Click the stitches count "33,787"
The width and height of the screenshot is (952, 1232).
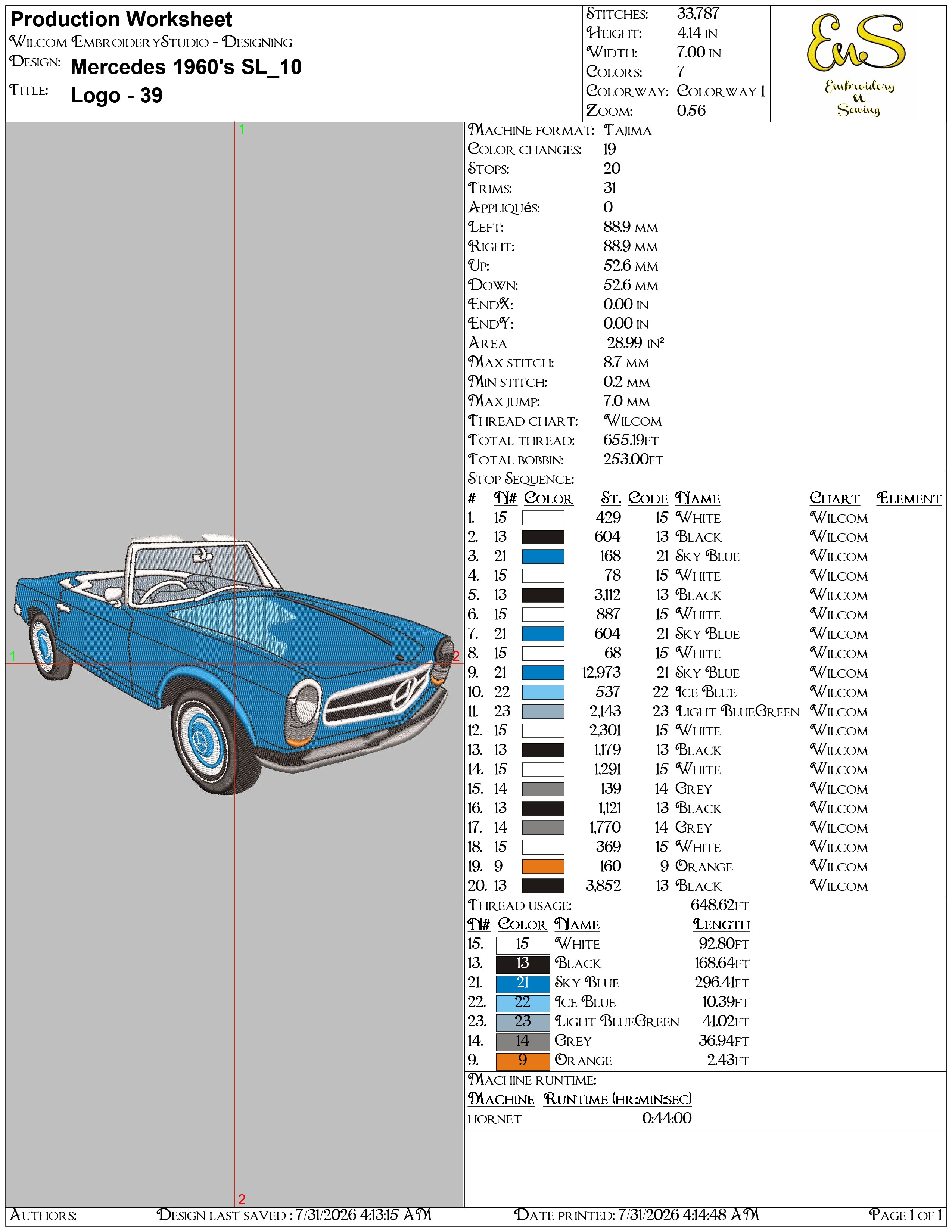[698, 13]
